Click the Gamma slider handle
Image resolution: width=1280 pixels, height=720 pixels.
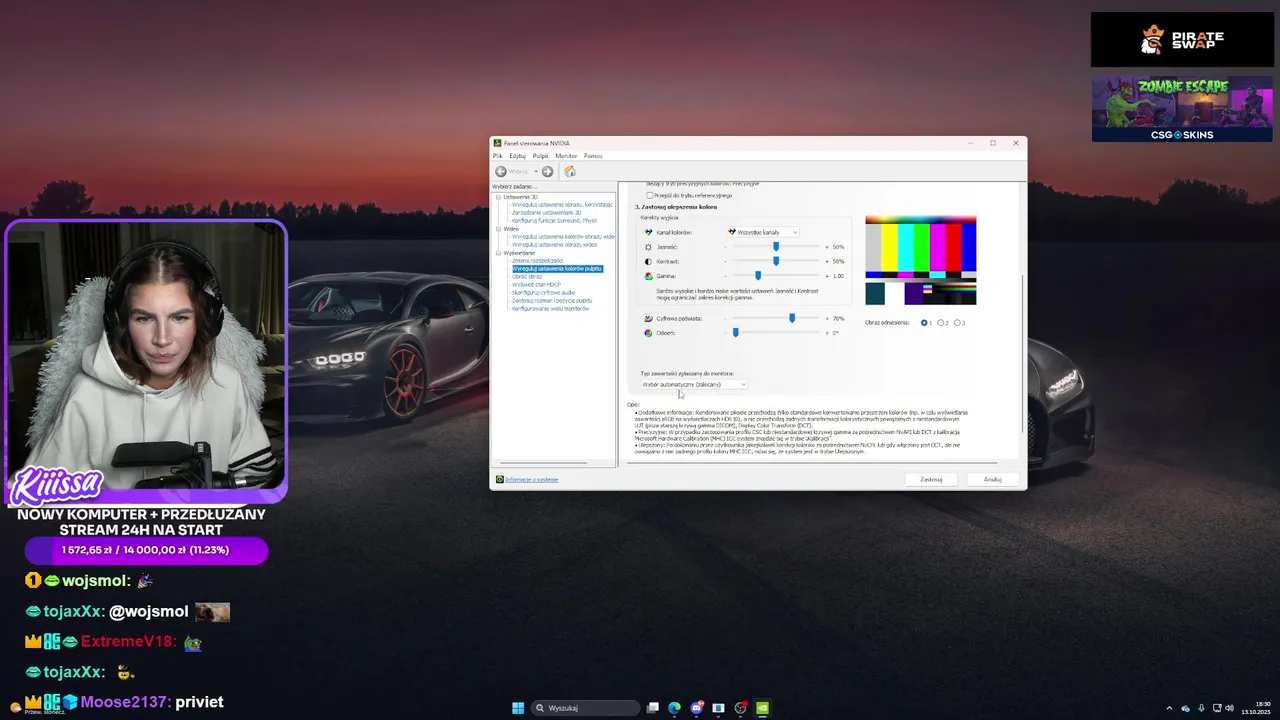(758, 275)
